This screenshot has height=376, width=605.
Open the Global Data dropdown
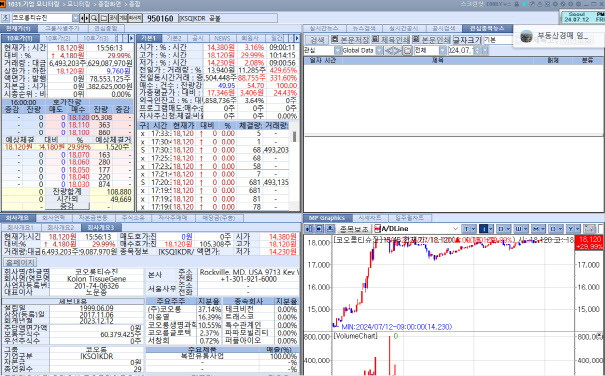(x=379, y=51)
